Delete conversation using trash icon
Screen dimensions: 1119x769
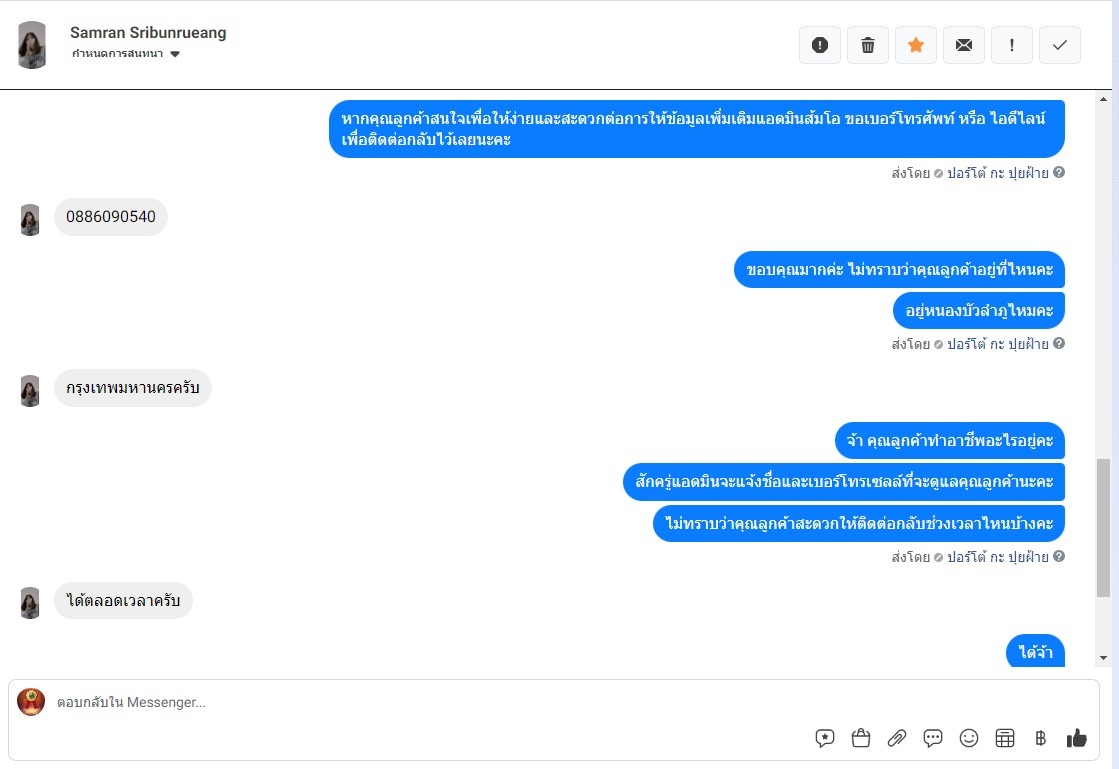[868, 45]
